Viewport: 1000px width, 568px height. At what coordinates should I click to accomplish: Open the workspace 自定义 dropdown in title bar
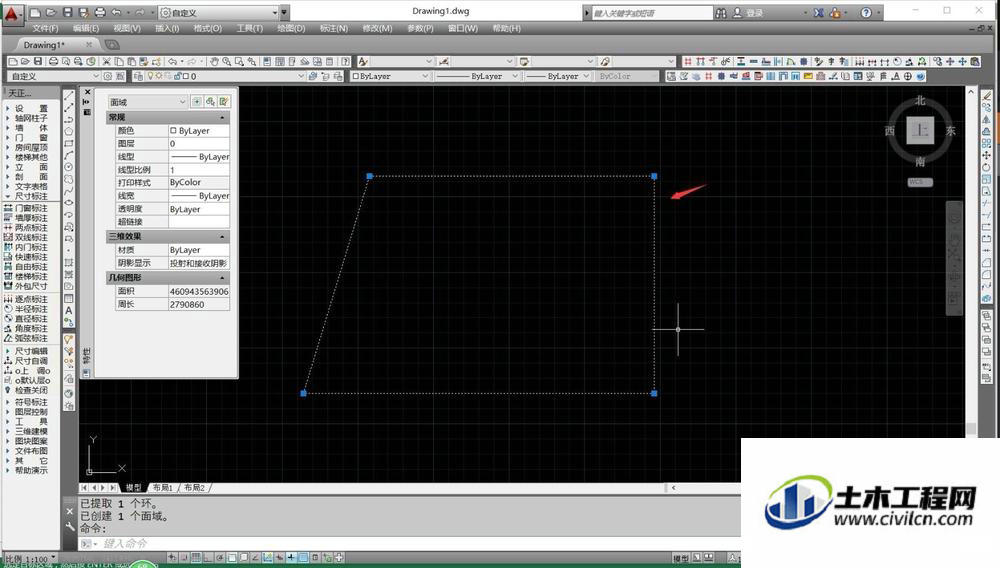218,13
